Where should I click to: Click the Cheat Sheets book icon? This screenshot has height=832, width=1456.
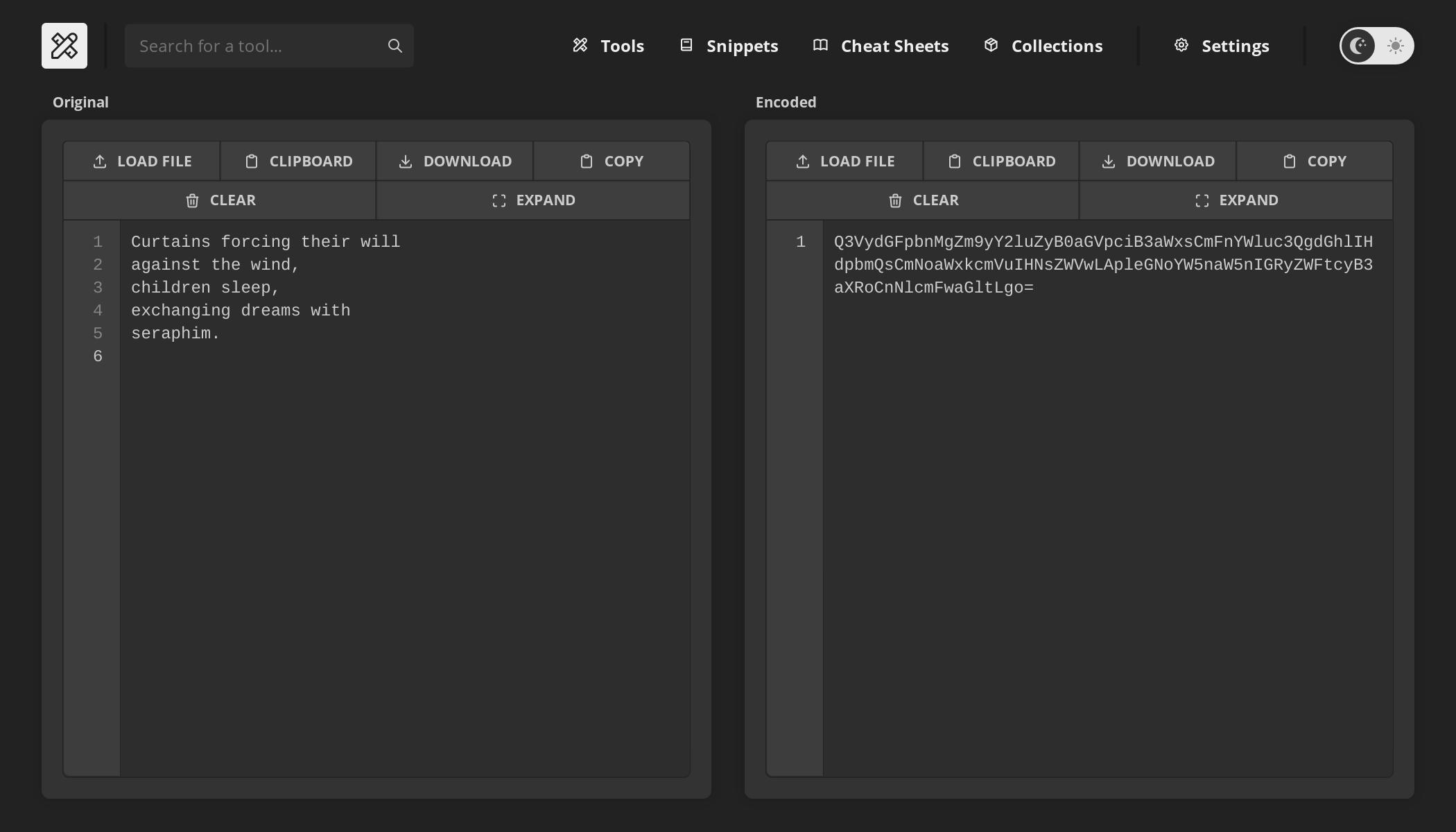[x=820, y=44]
